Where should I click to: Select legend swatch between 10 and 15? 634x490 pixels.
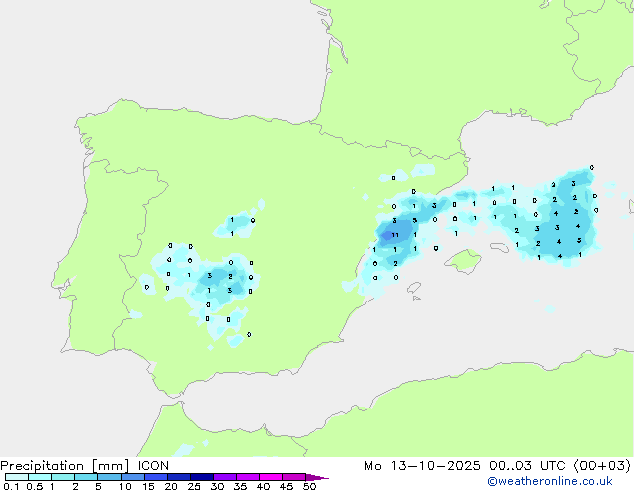pyautogui.click(x=132, y=477)
